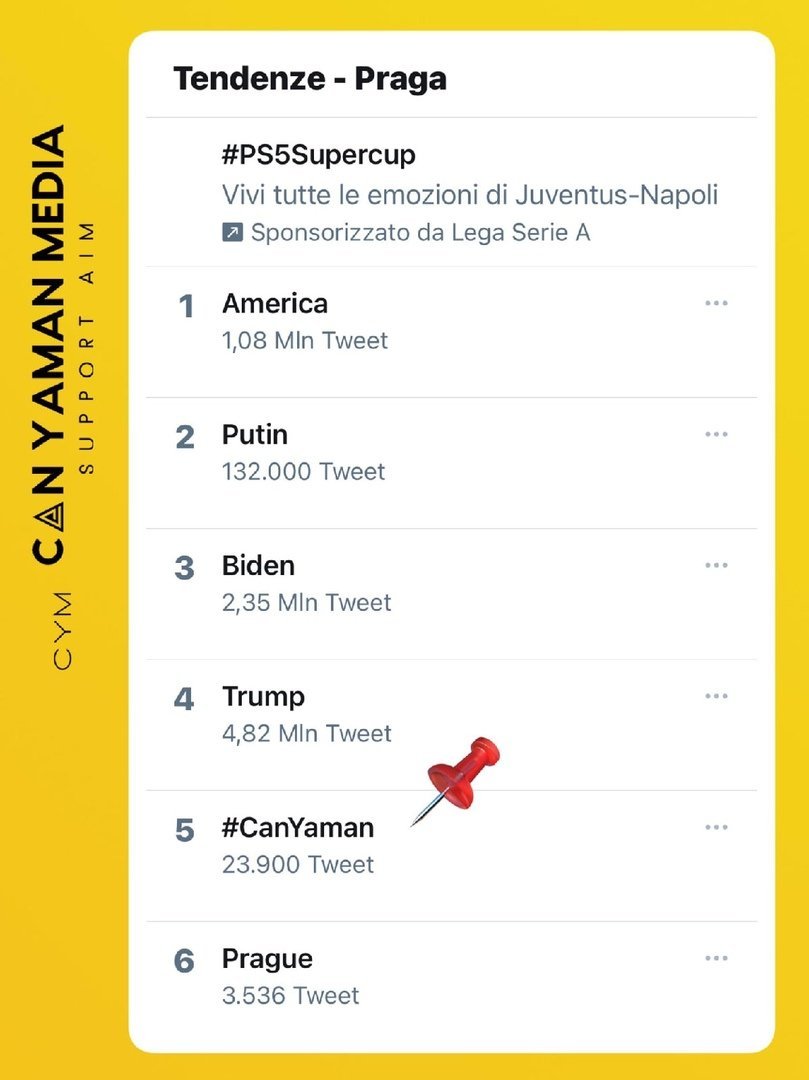Click the '23.900 Tweet' count

(298, 864)
